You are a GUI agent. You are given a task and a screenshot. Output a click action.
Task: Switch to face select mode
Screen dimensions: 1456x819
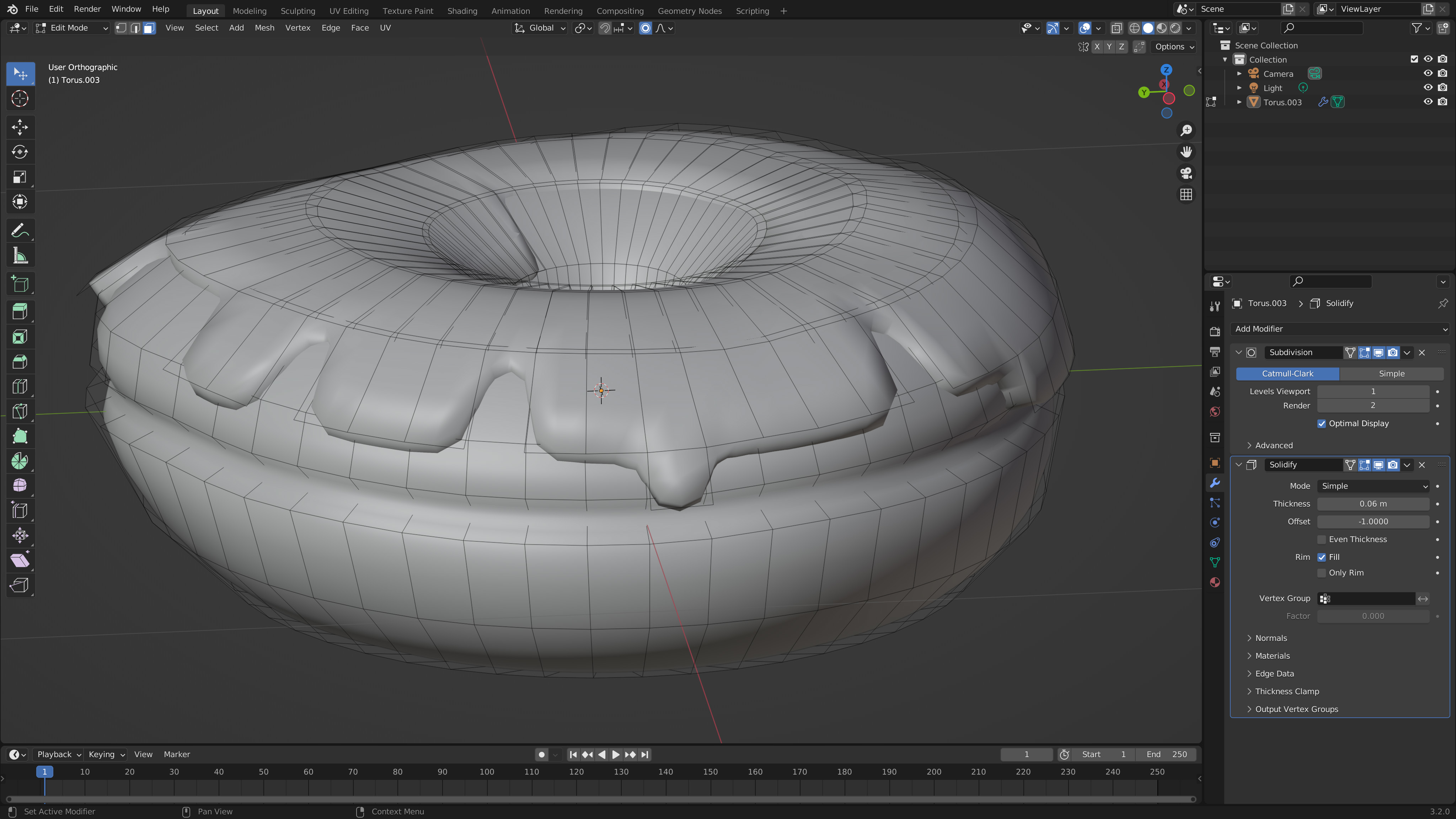(x=149, y=28)
